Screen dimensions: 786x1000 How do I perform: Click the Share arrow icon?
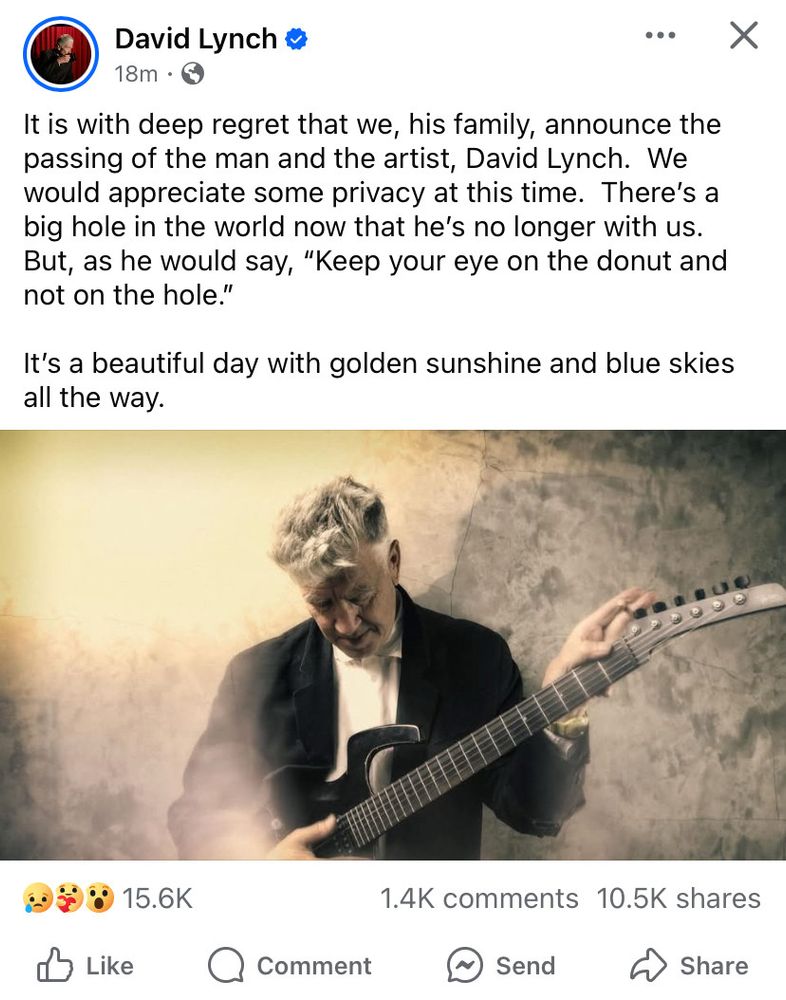[x=648, y=966]
